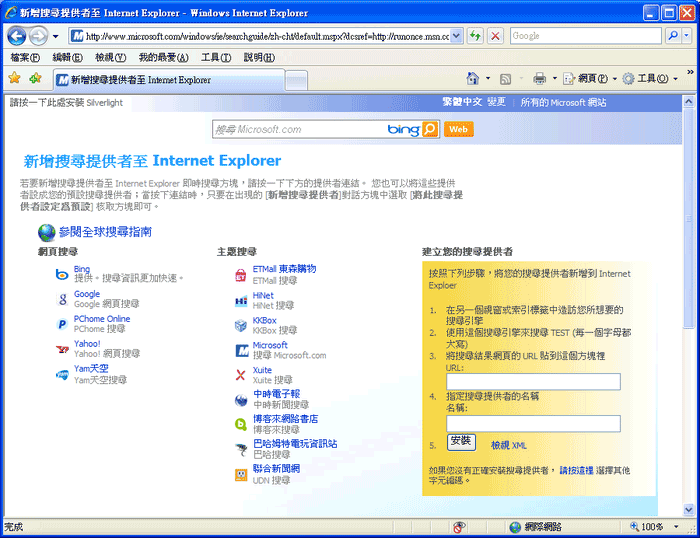This screenshot has height=538, width=700.
Task: Open a new blank tab
Action: (x=296, y=81)
